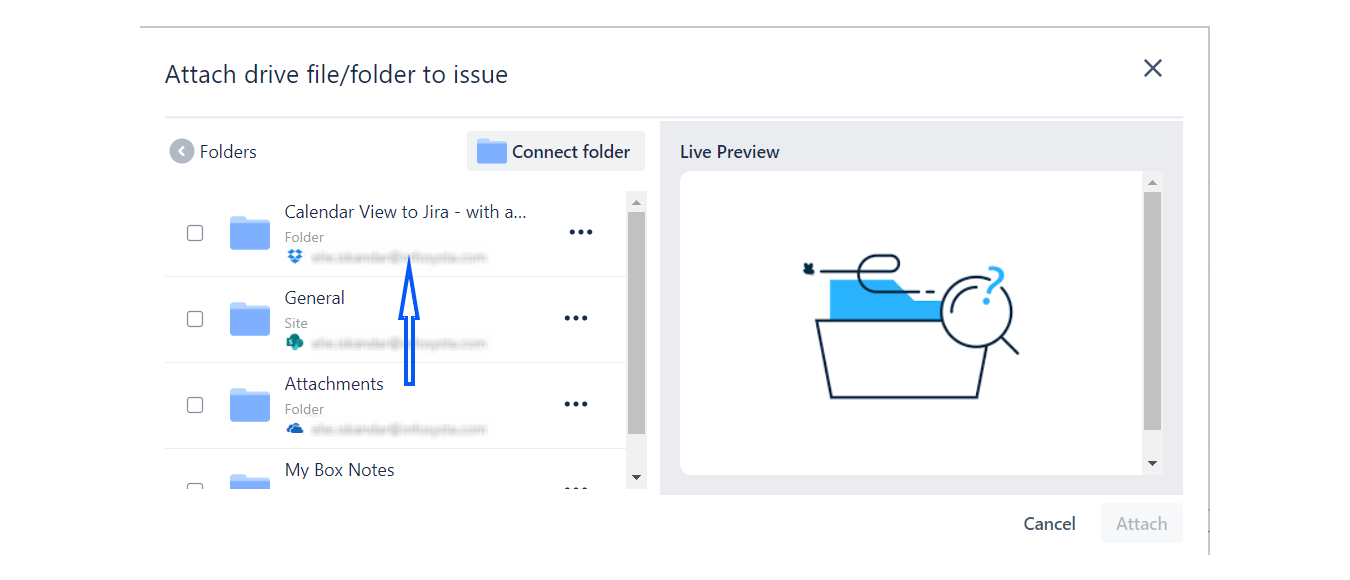Viewport: 1350px width, 580px height.
Task: Click the Connect folder button
Action: [556, 152]
